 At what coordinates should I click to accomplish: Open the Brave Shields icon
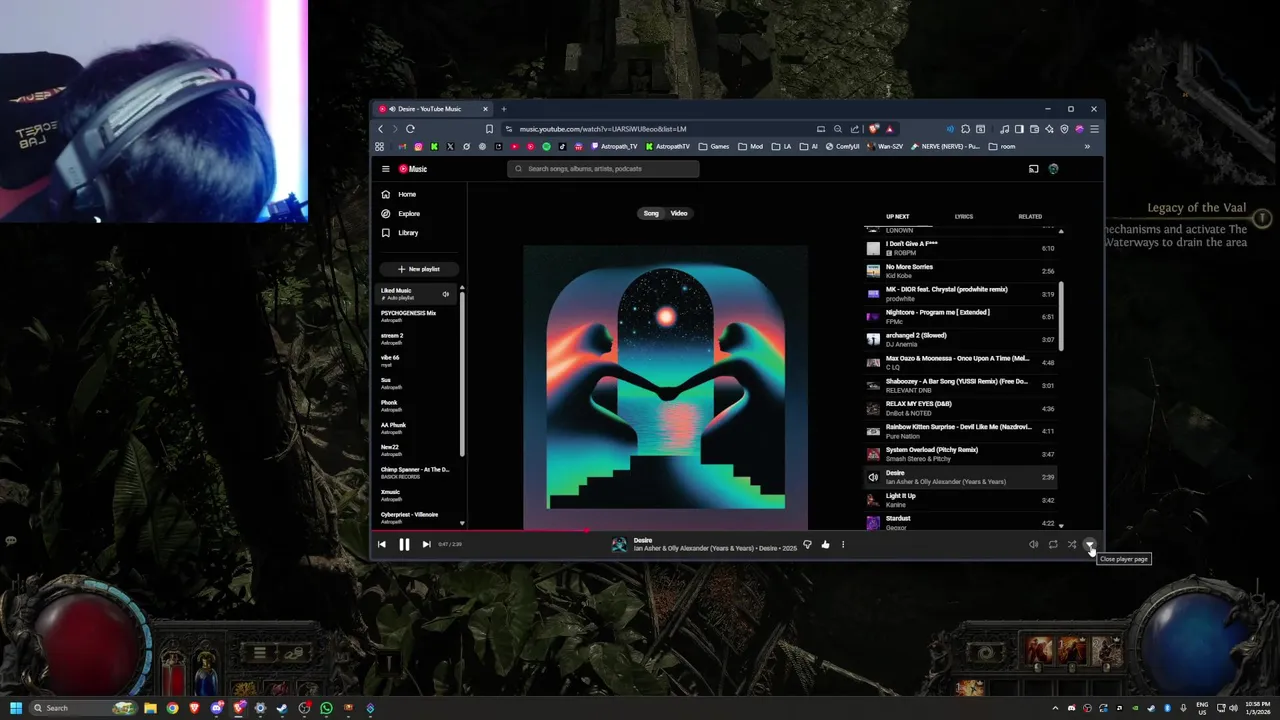(874, 129)
